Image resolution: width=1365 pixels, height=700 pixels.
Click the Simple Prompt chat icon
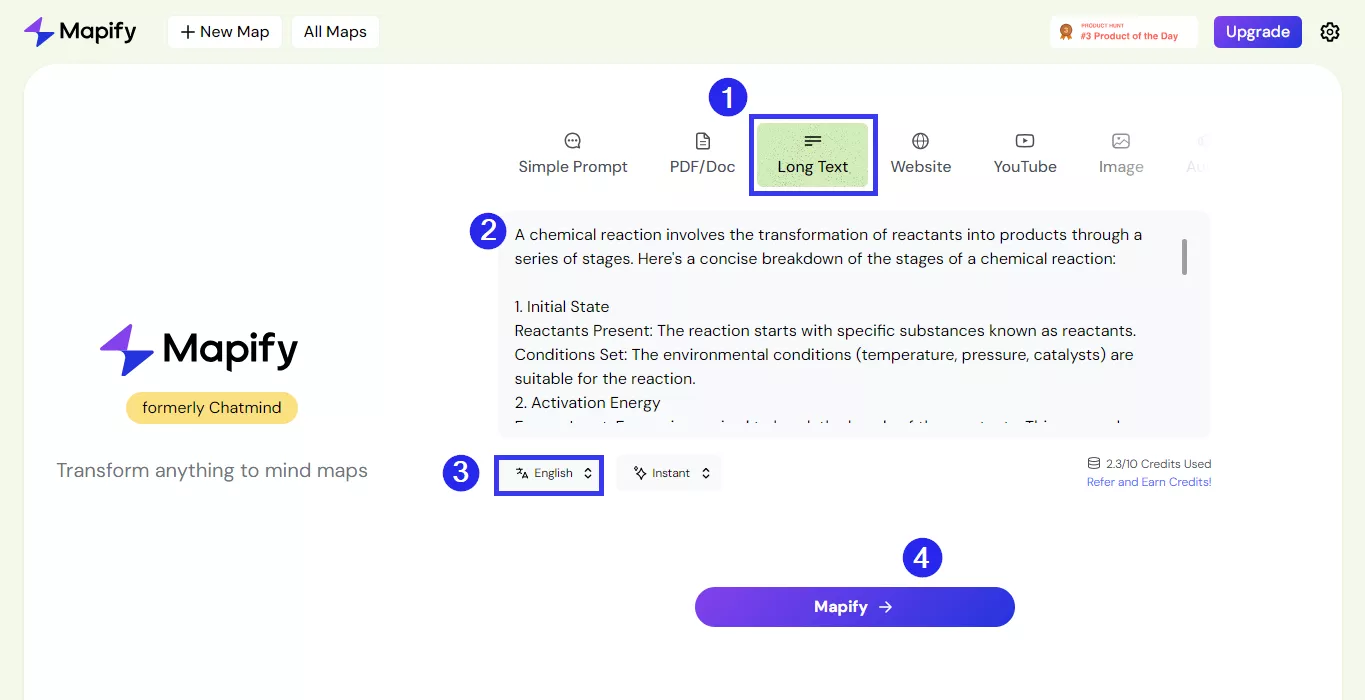pyautogui.click(x=572, y=139)
